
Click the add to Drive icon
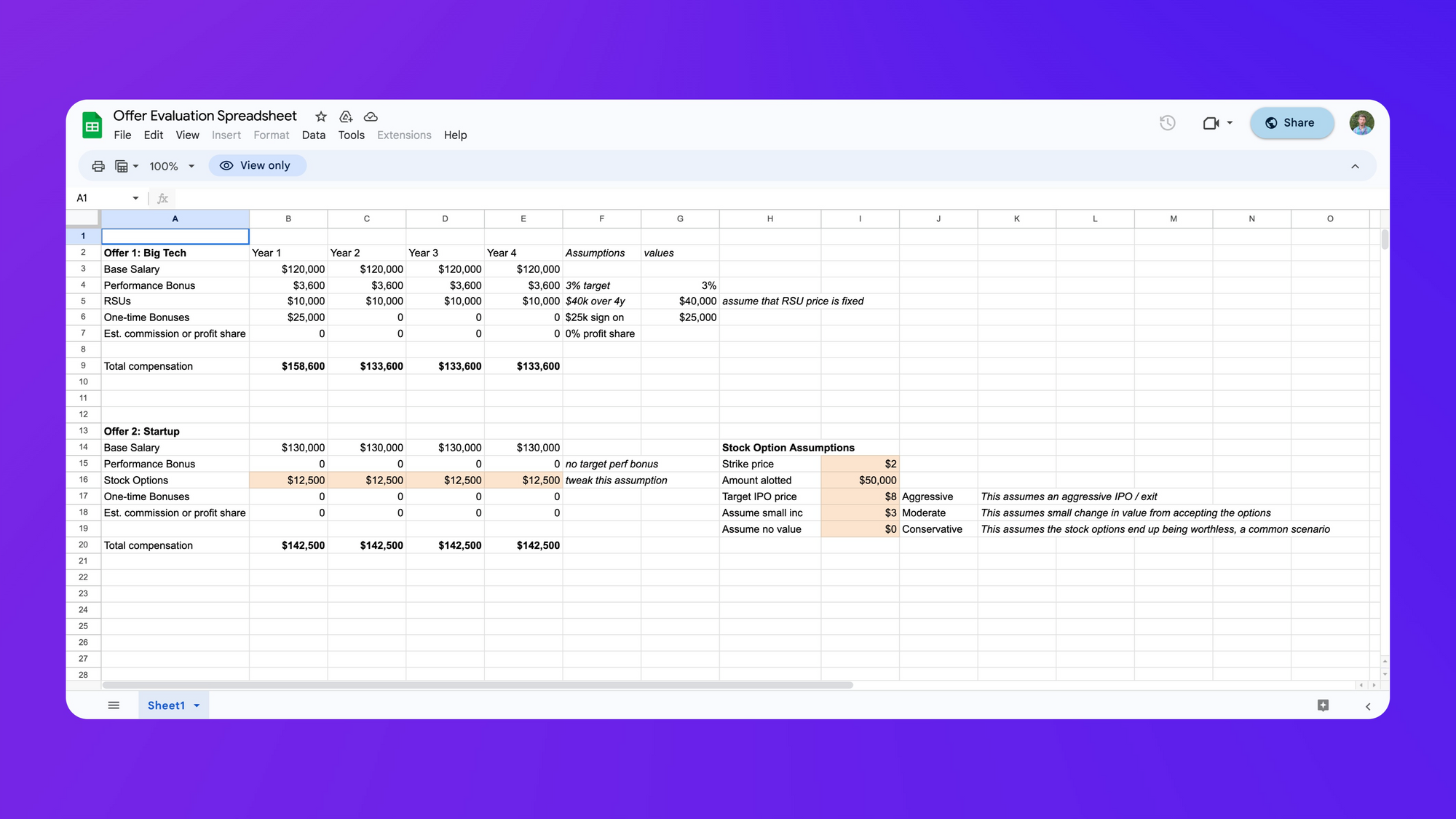point(346,116)
